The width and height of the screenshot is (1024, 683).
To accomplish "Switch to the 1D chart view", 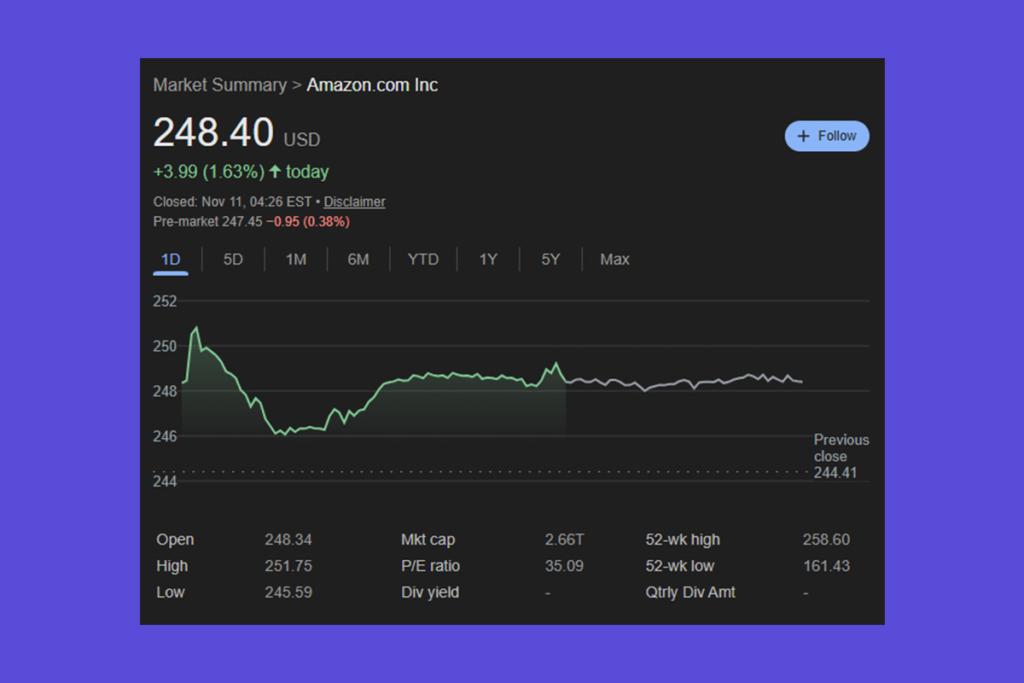I will coord(170,259).
